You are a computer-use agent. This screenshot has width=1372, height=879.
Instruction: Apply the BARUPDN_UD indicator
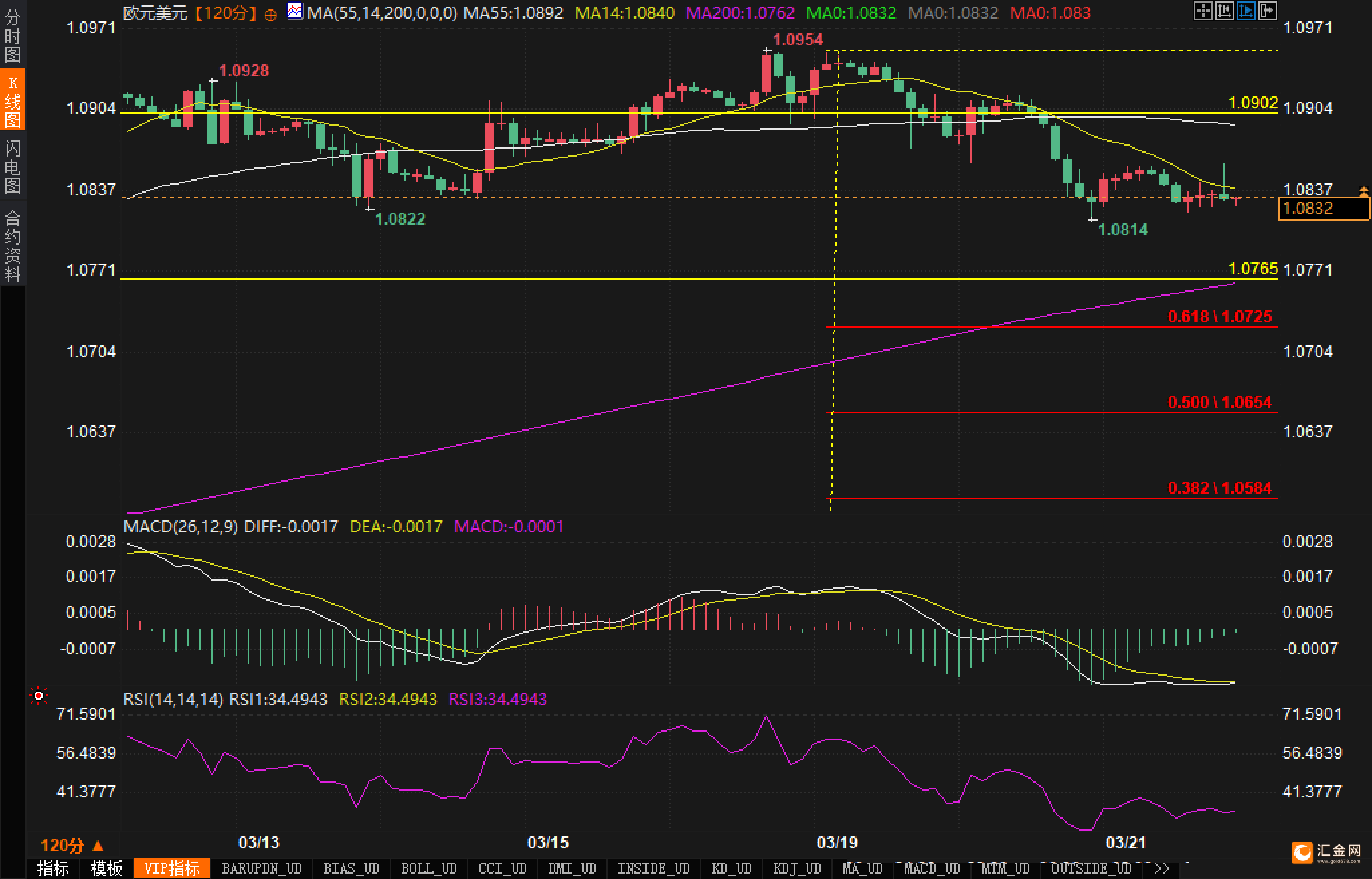pyautogui.click(x=261, y=868)
